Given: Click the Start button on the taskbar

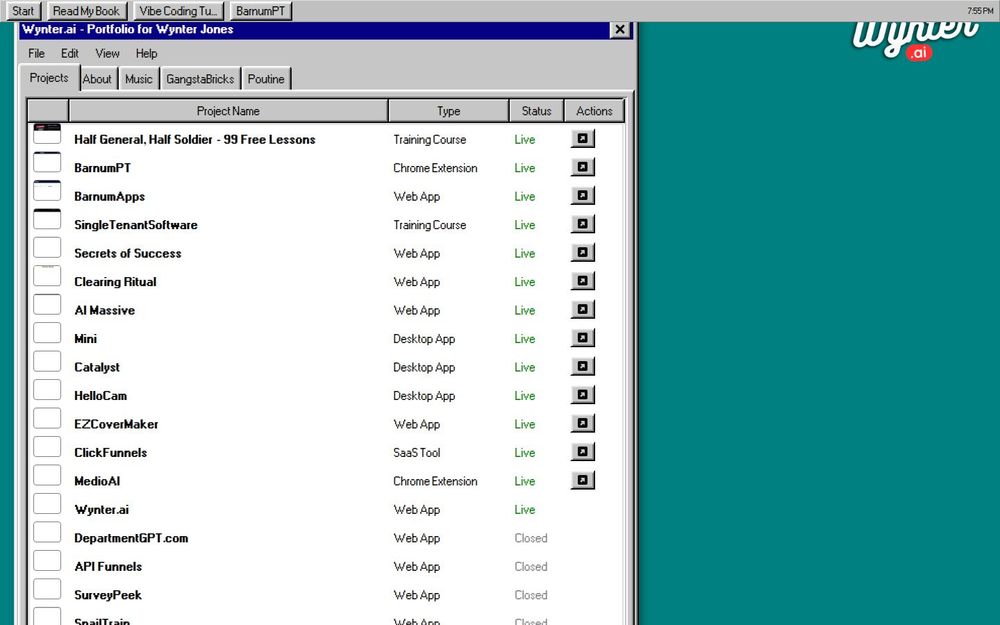Looking at the screenshot, I should click(23, 11).
